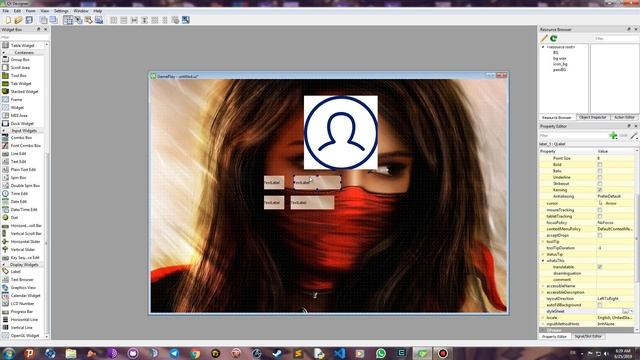Expand the locale property node
The image size is (640, 360).
click(x=543, y=318)
